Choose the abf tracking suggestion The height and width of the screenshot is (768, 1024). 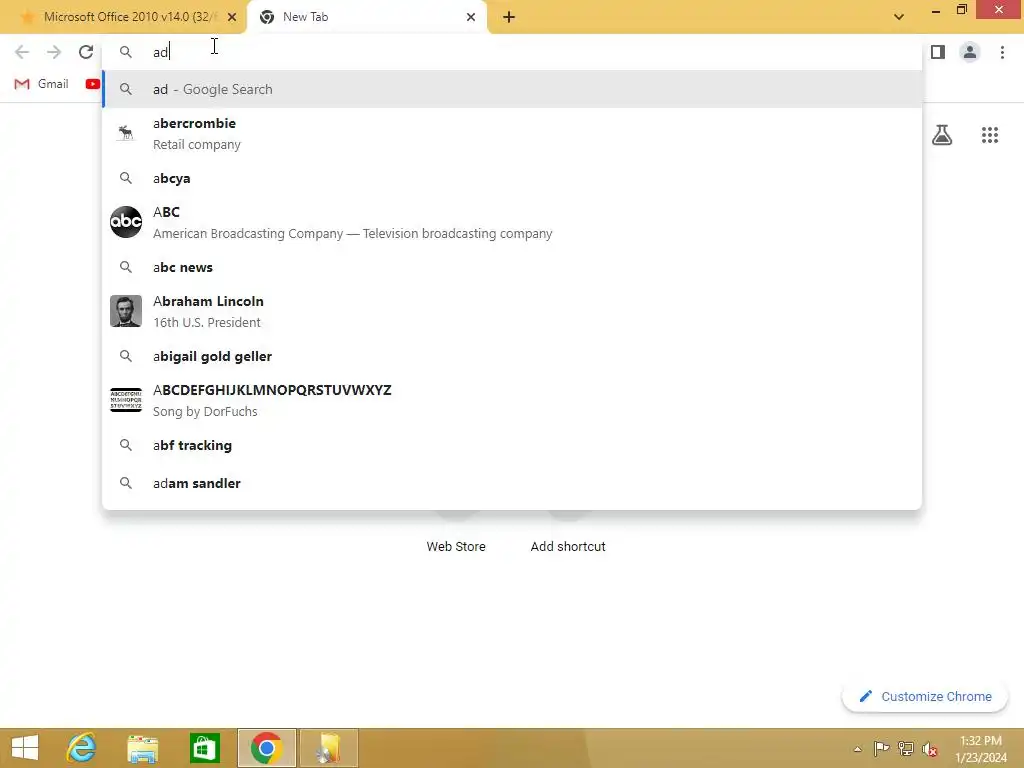point(513,445)
